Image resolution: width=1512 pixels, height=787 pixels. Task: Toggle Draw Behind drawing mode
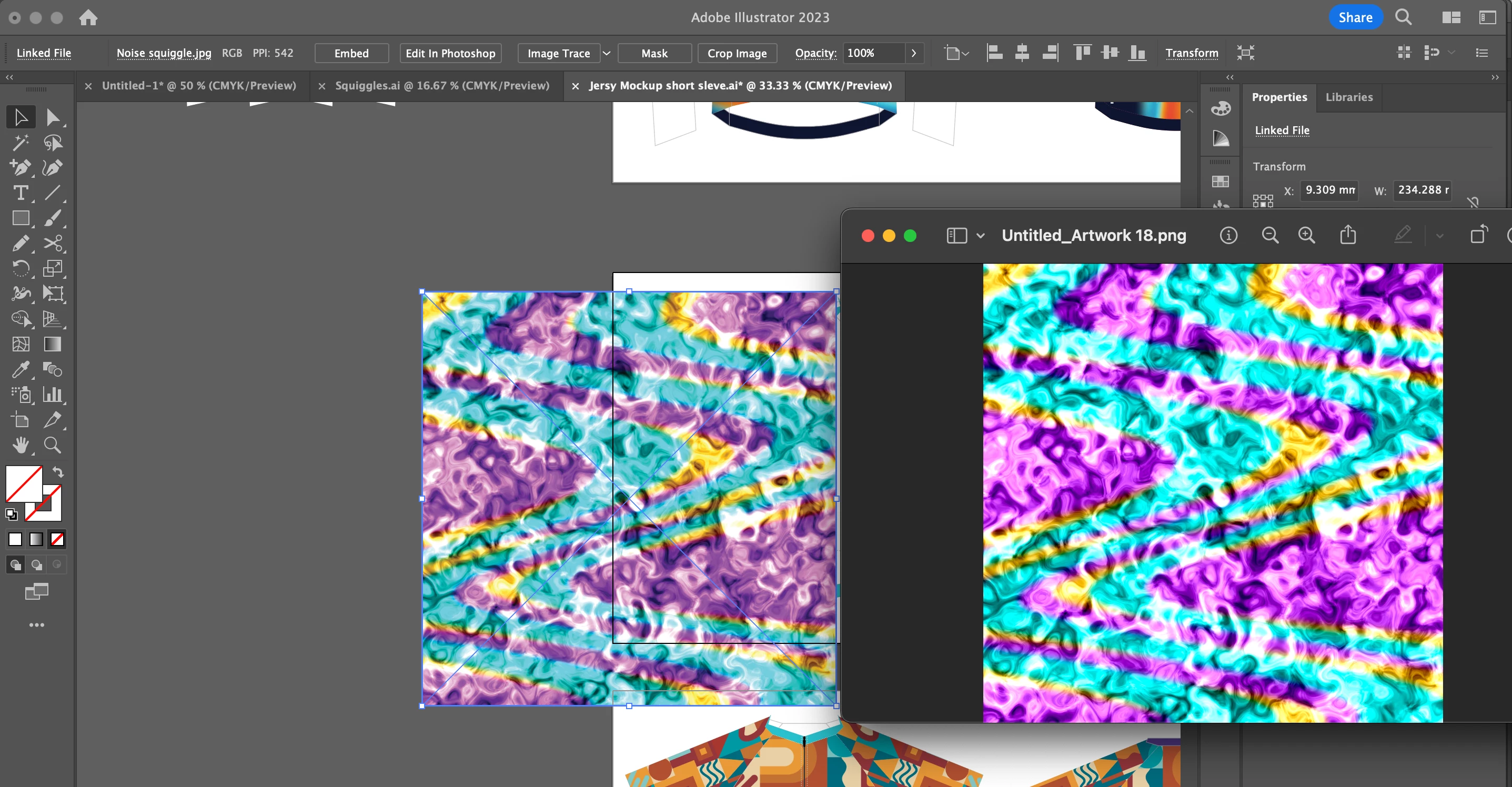(36, 564)
